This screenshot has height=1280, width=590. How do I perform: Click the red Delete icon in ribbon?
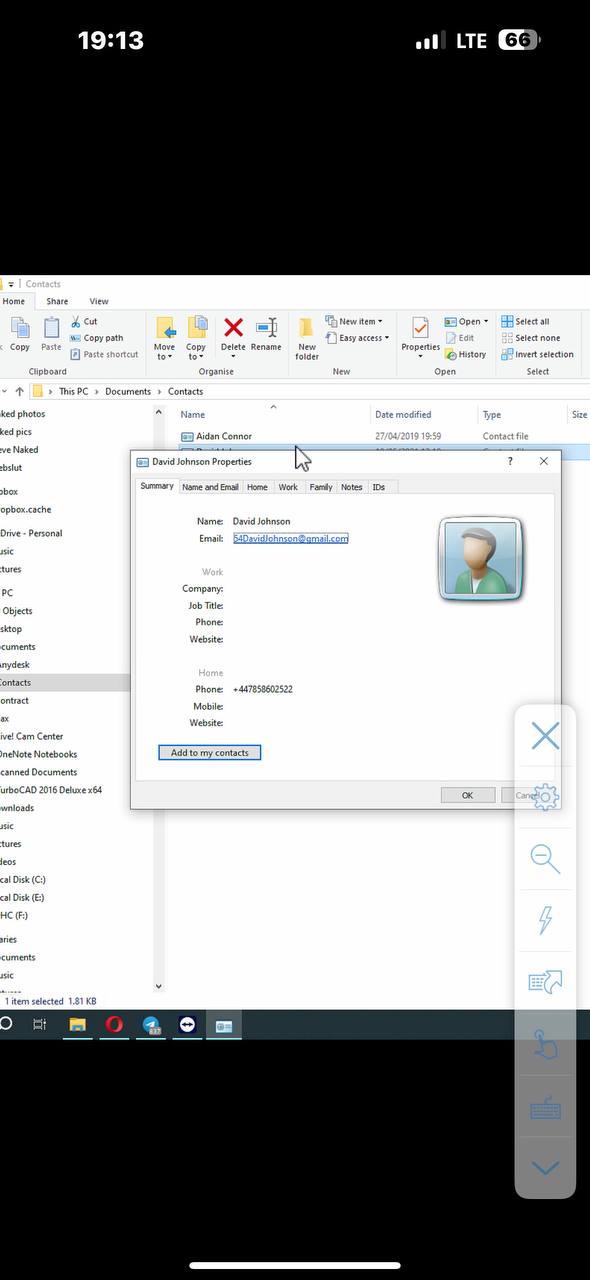(x=233, y=328)
